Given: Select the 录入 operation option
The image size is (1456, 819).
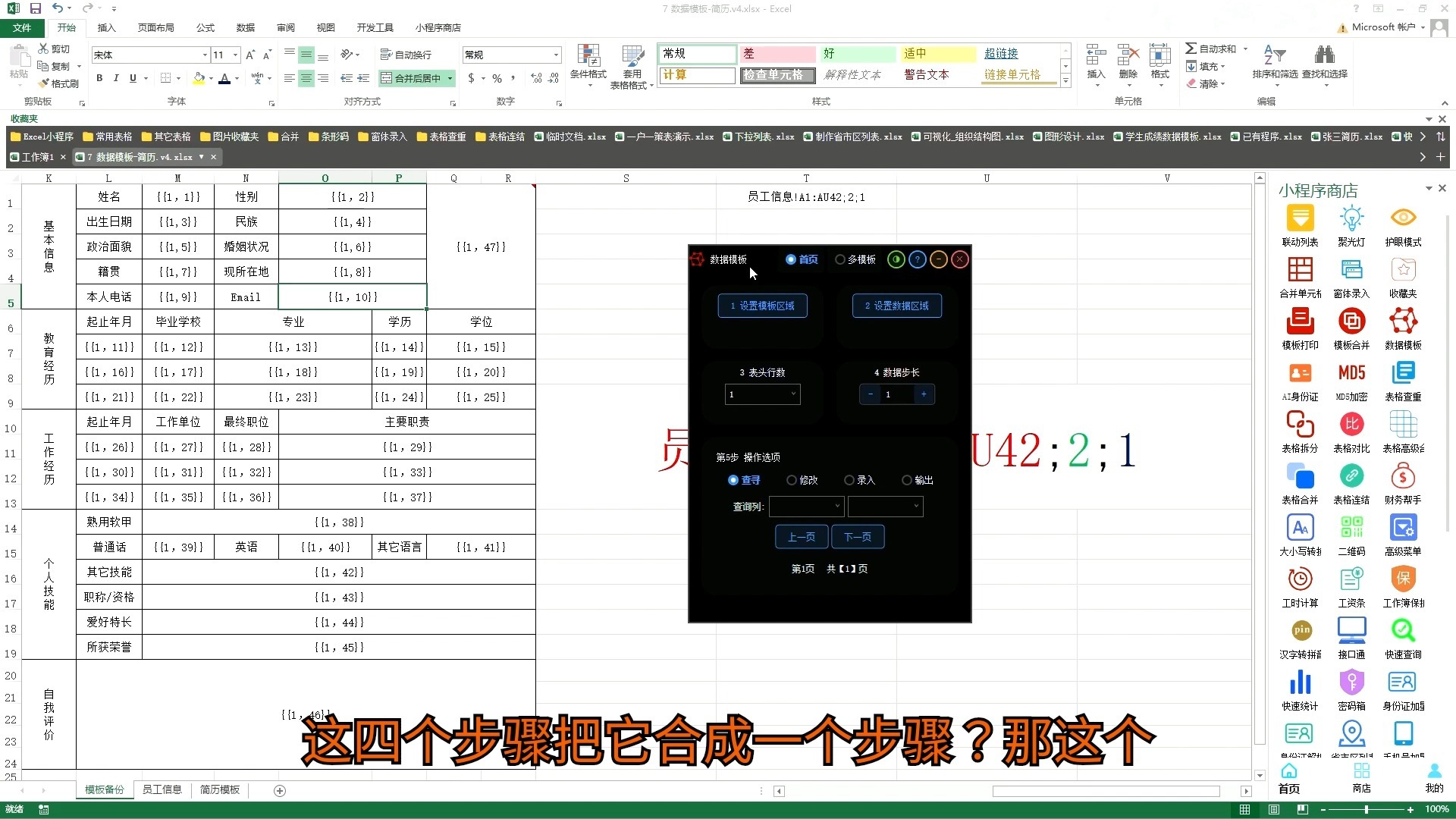Looking at the screenshot, I should [x=849, y=480].
